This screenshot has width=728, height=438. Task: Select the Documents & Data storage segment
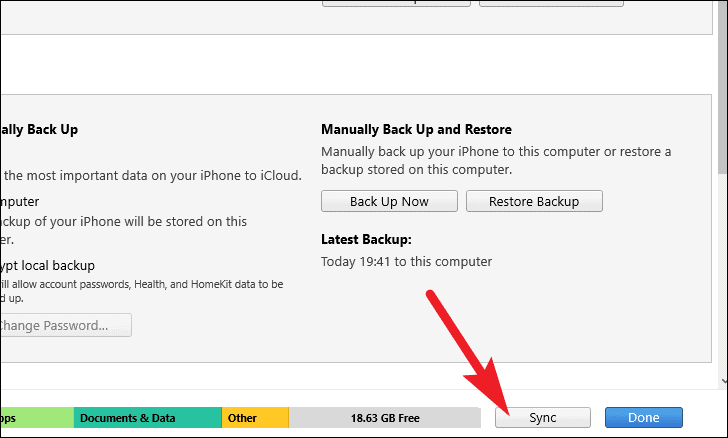pos(148,418)
